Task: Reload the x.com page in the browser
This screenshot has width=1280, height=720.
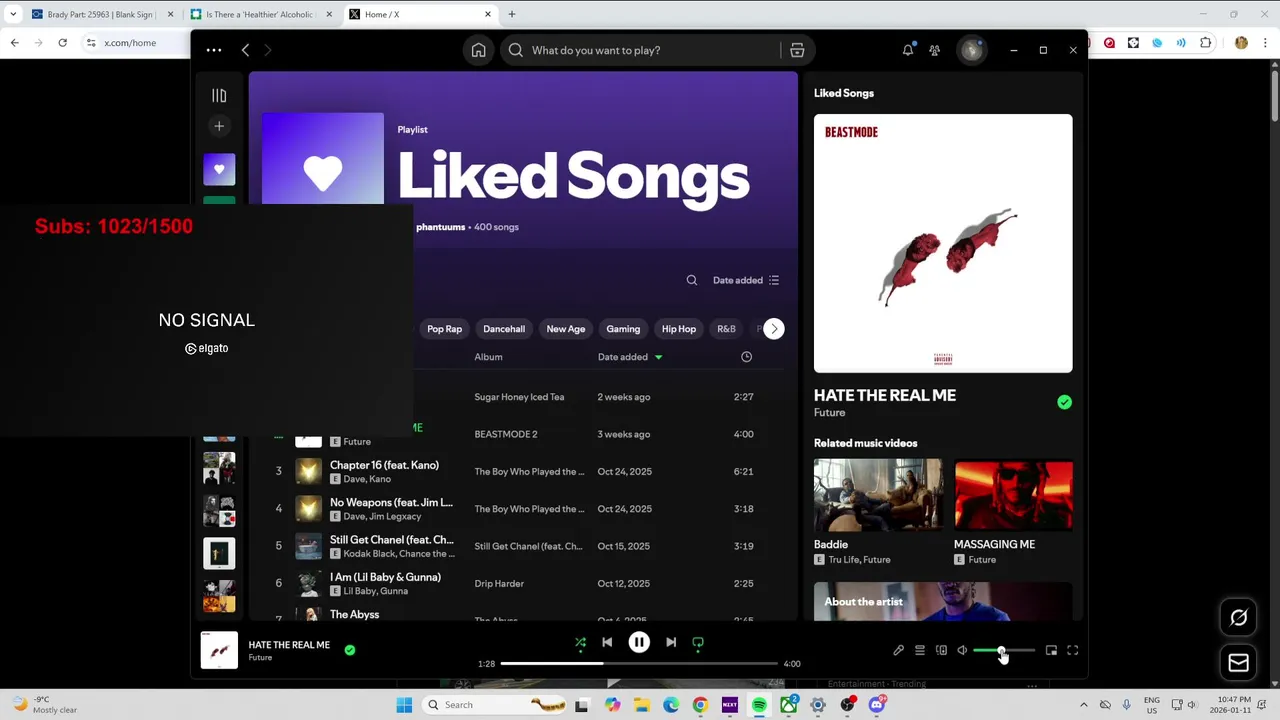Action: tap(62, 43)
